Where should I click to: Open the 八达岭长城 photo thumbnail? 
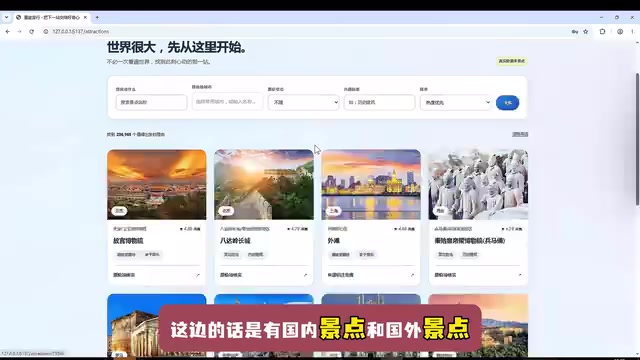264,184
